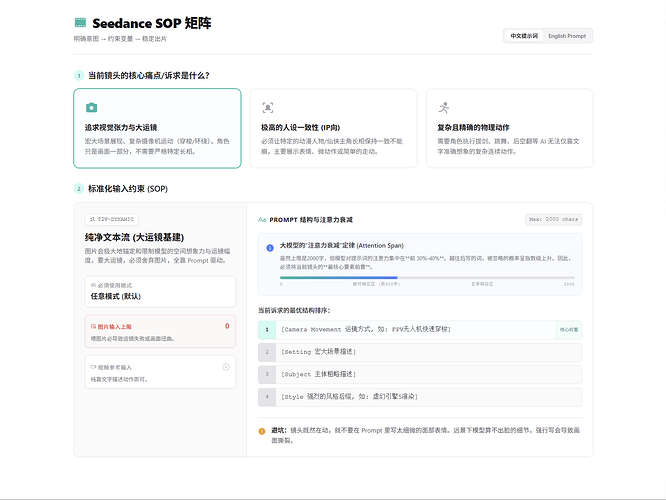The width and height of the screenshot is (666, 500).
Task: Click the red image icon by 图片输入上限
Action: (x=93, y=327)
